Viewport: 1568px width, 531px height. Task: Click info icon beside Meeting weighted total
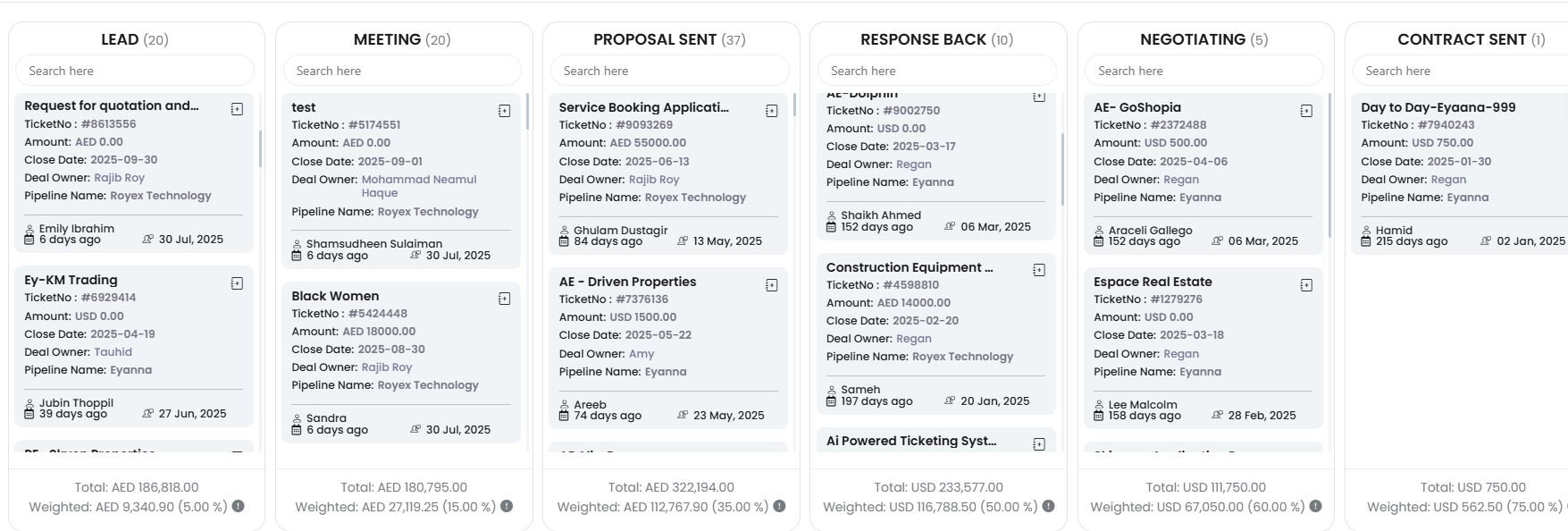tap(507, 506)
